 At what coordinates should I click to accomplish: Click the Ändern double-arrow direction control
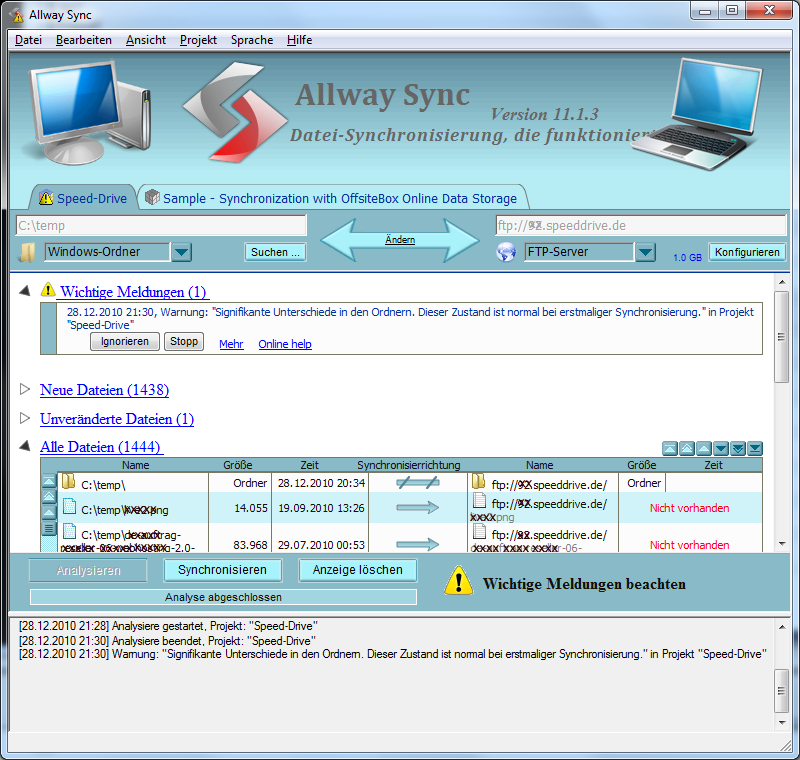point(400,240)
